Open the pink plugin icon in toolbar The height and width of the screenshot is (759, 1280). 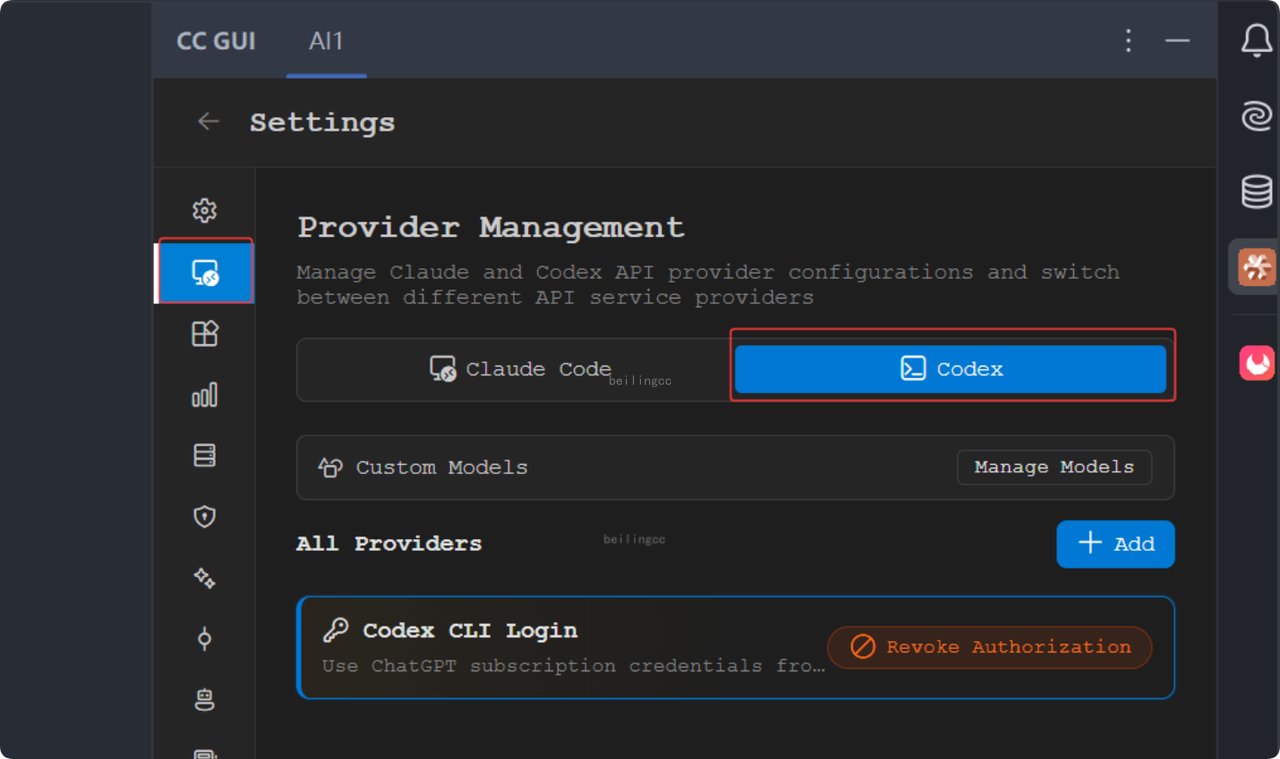(x=1257, y=362)
